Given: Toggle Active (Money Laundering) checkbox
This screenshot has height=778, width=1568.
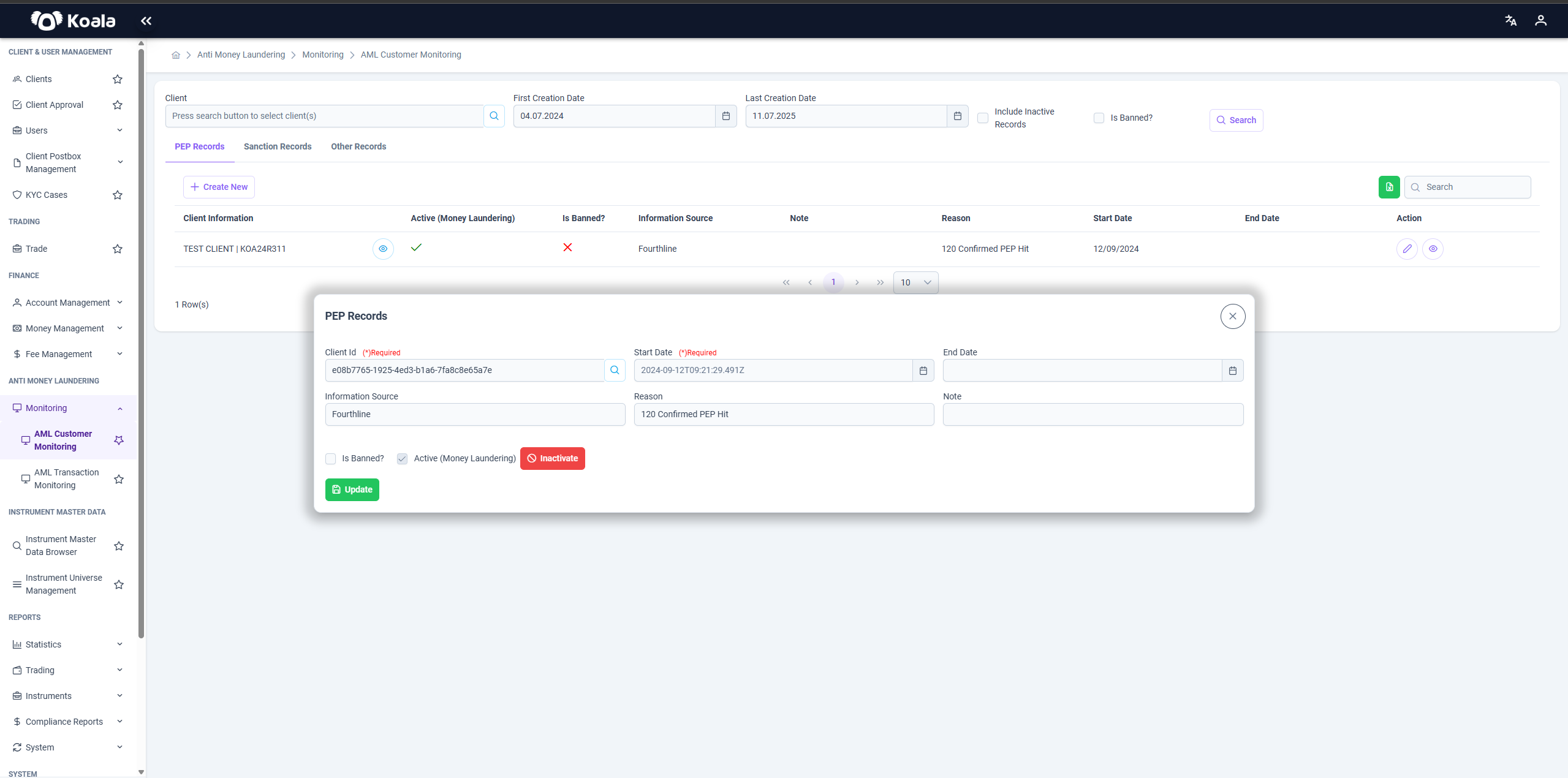Looking at the screenshot, I should [402, 459].
